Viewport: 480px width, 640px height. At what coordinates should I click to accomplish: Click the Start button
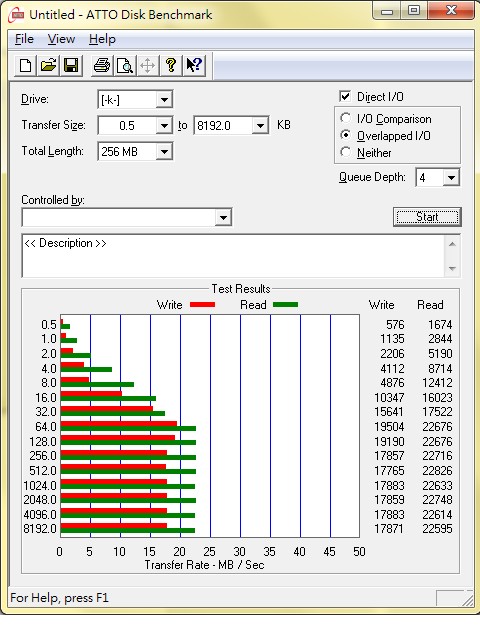pos(427,217)
